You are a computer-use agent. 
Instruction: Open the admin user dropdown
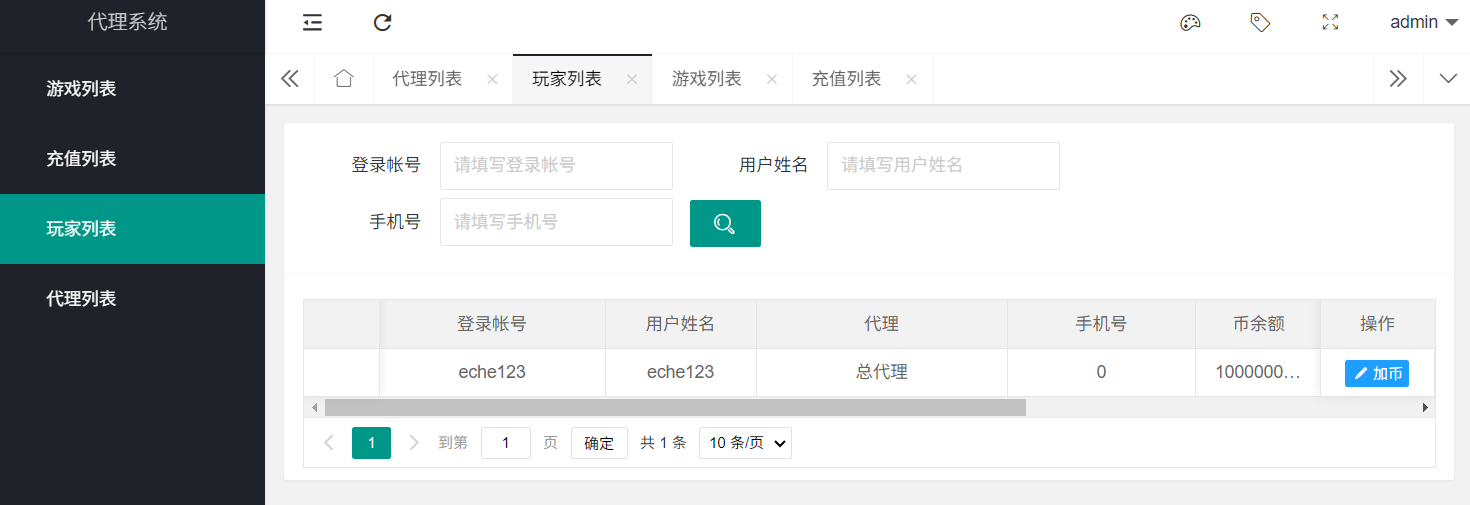point(1424,23)
